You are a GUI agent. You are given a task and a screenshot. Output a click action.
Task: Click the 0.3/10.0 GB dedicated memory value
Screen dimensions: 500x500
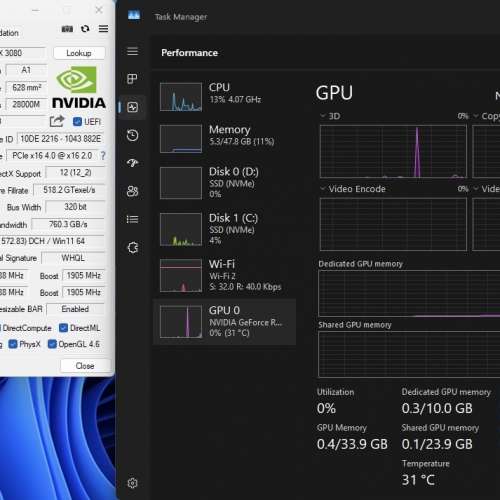click(437, 408)
